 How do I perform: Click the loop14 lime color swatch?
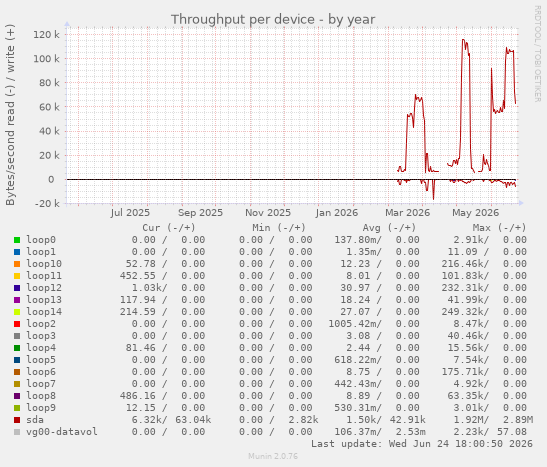[17, 312]
